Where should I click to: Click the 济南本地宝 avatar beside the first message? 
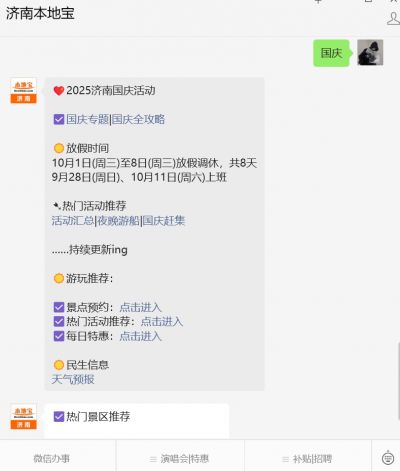(x=23, y=91)
